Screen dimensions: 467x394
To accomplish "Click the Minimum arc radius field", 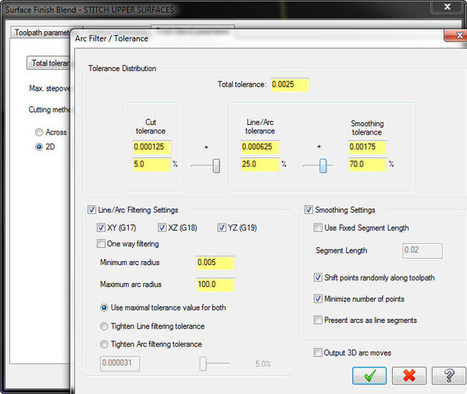I will pos(215,263).
